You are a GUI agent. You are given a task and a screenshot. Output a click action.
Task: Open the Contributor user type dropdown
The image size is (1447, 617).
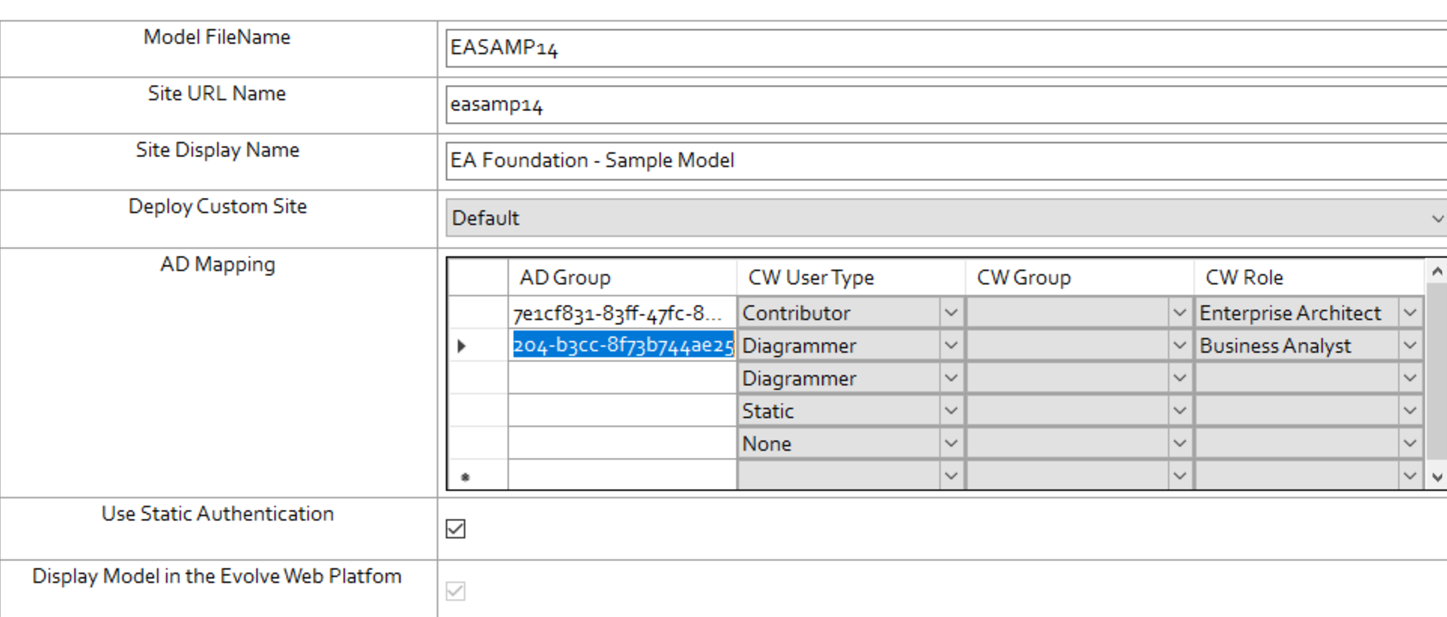point(951,313)
